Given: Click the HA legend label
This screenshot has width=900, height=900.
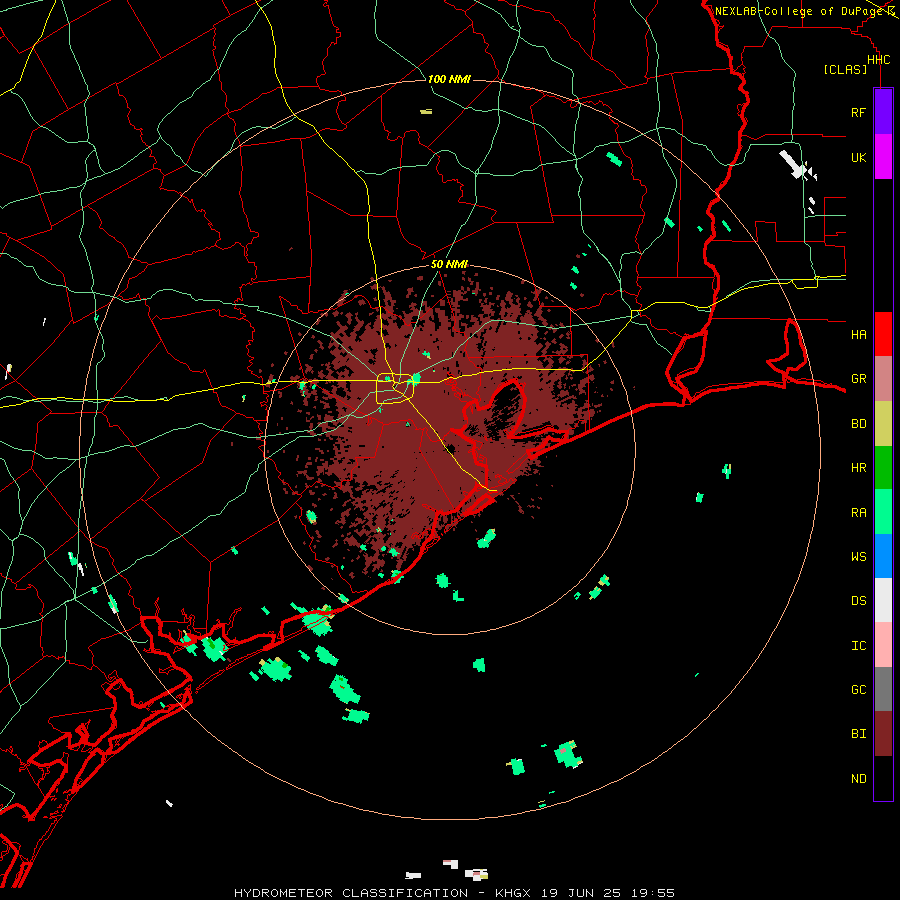Looking at the screenshot, I should 858,334.
